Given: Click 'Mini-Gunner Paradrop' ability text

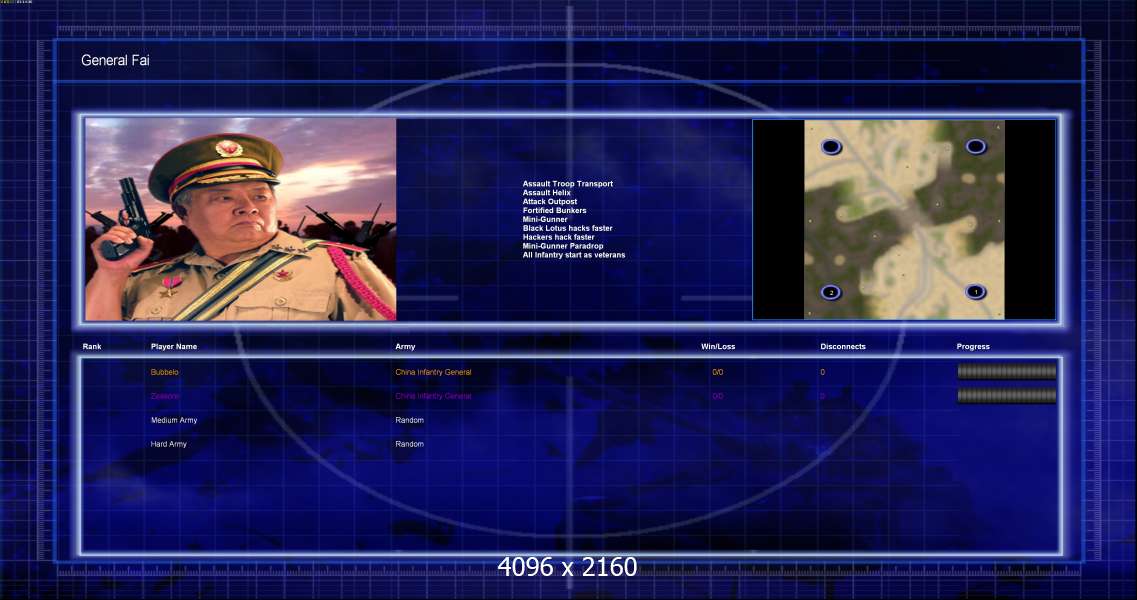Looking at the screenshot, I should point(563,246).
